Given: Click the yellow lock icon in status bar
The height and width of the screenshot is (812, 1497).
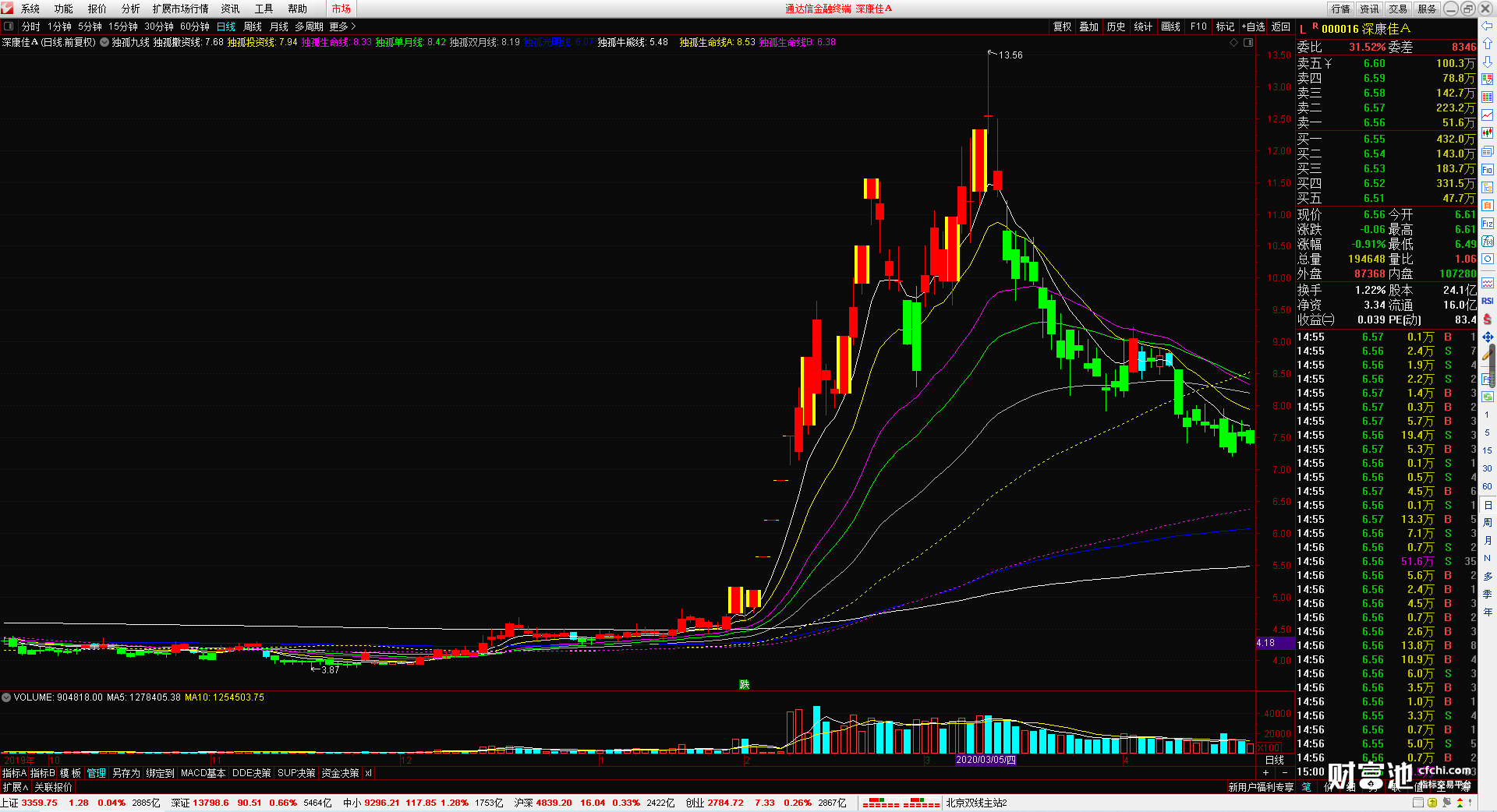Looking at the screenshot, I should tap(1432, 803).
